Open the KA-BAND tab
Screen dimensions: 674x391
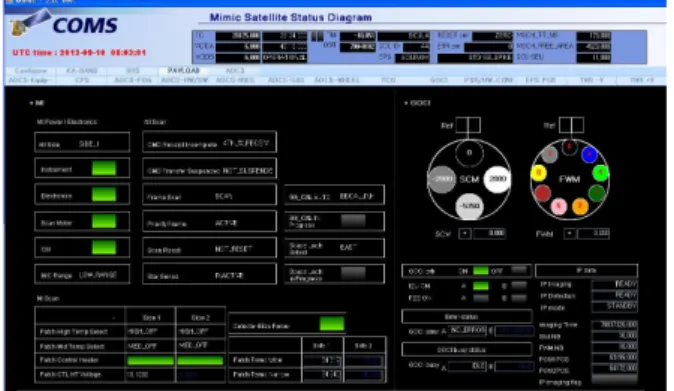click(81, 70)
